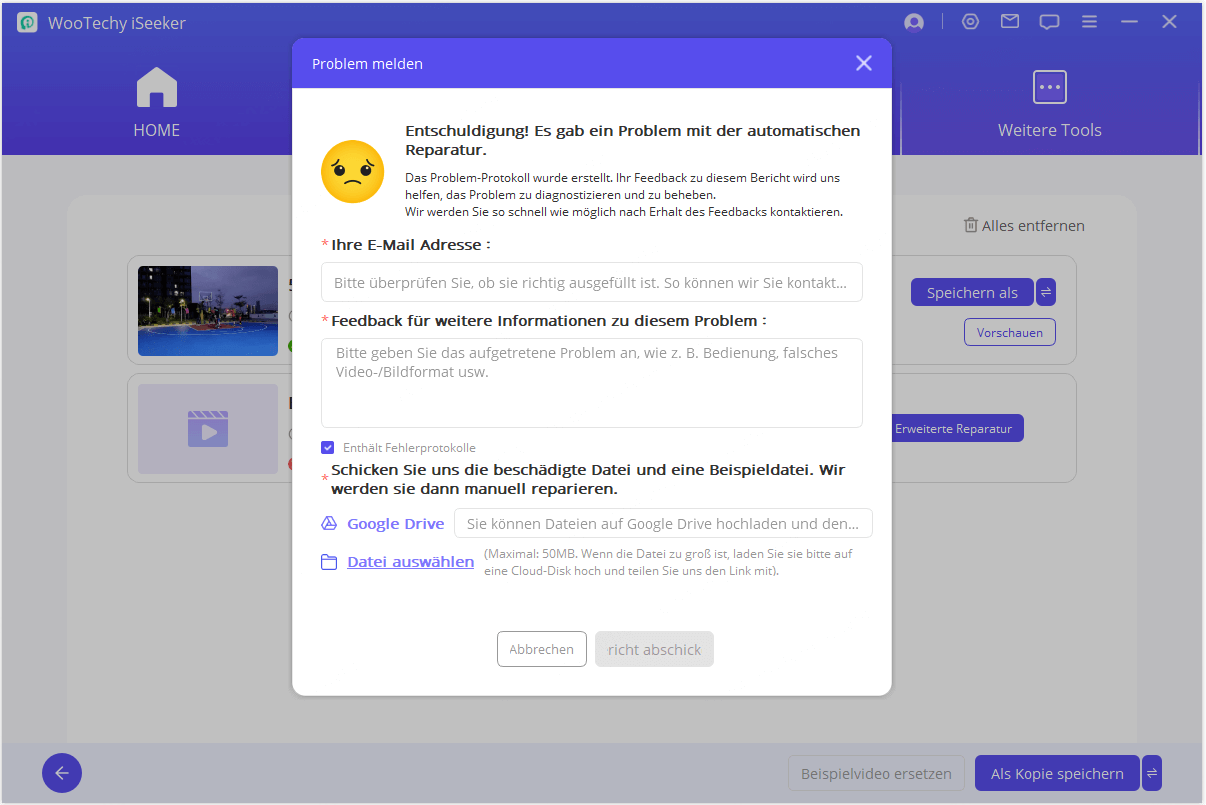Expand options beside Als Kopie speichern
This screenshot has height=805, width=1206.
tap(1152, 773)
